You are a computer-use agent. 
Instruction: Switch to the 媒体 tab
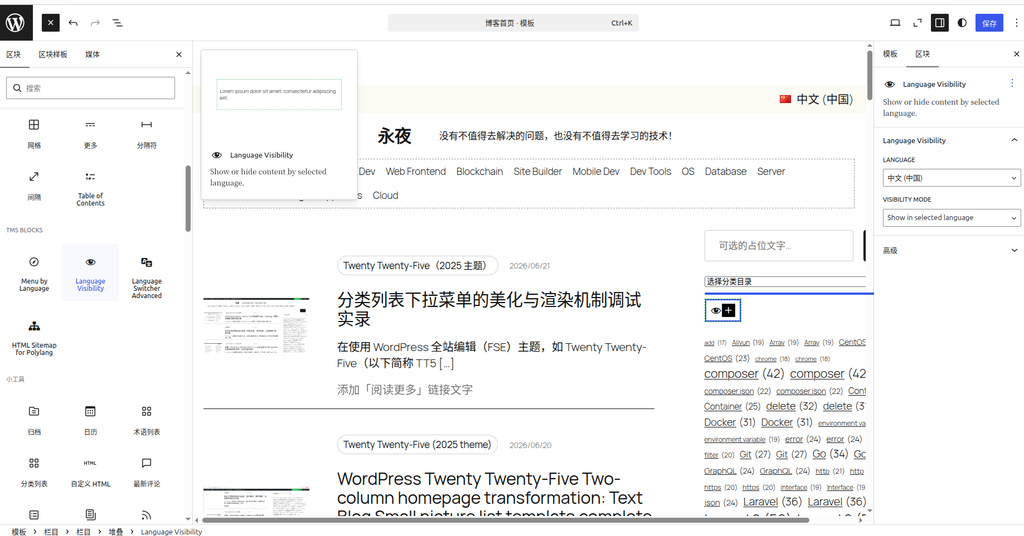click(93, 54)
